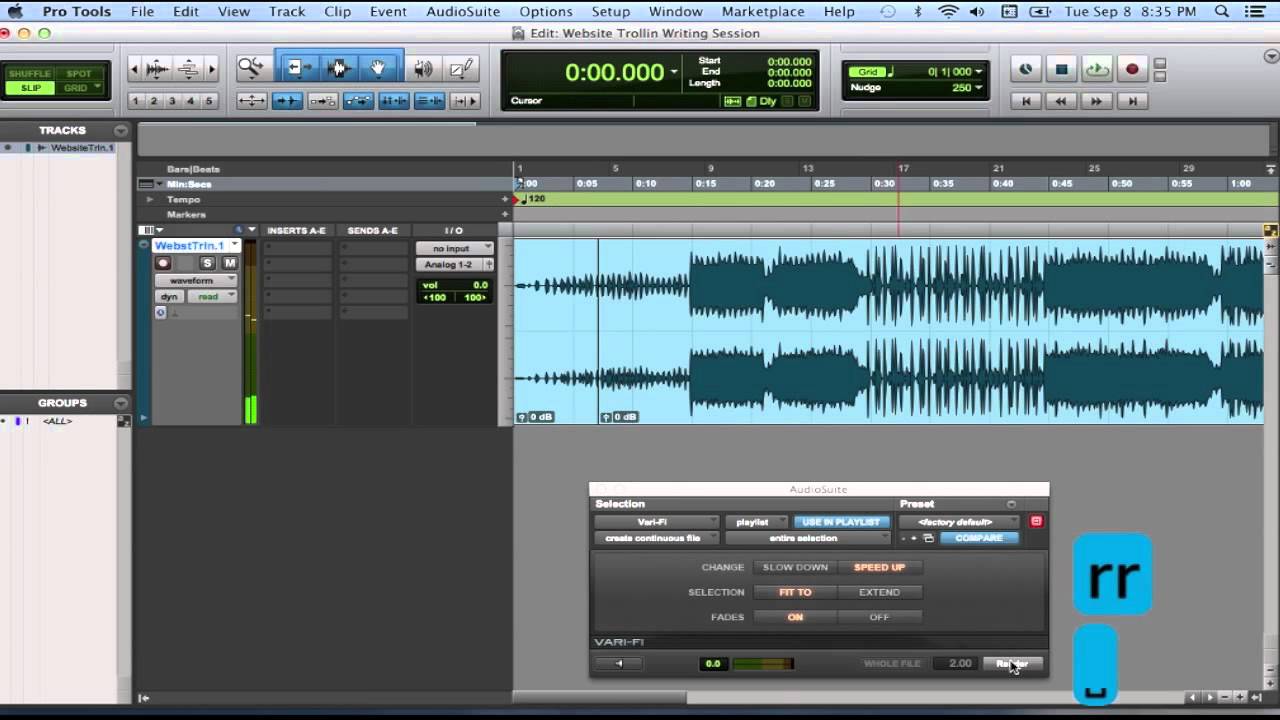Preview audio with AudioSuite speaker button
Image resolution: width=1280 pixels, height=720 pixels.
pyautogui.click(x=619, y=663)
